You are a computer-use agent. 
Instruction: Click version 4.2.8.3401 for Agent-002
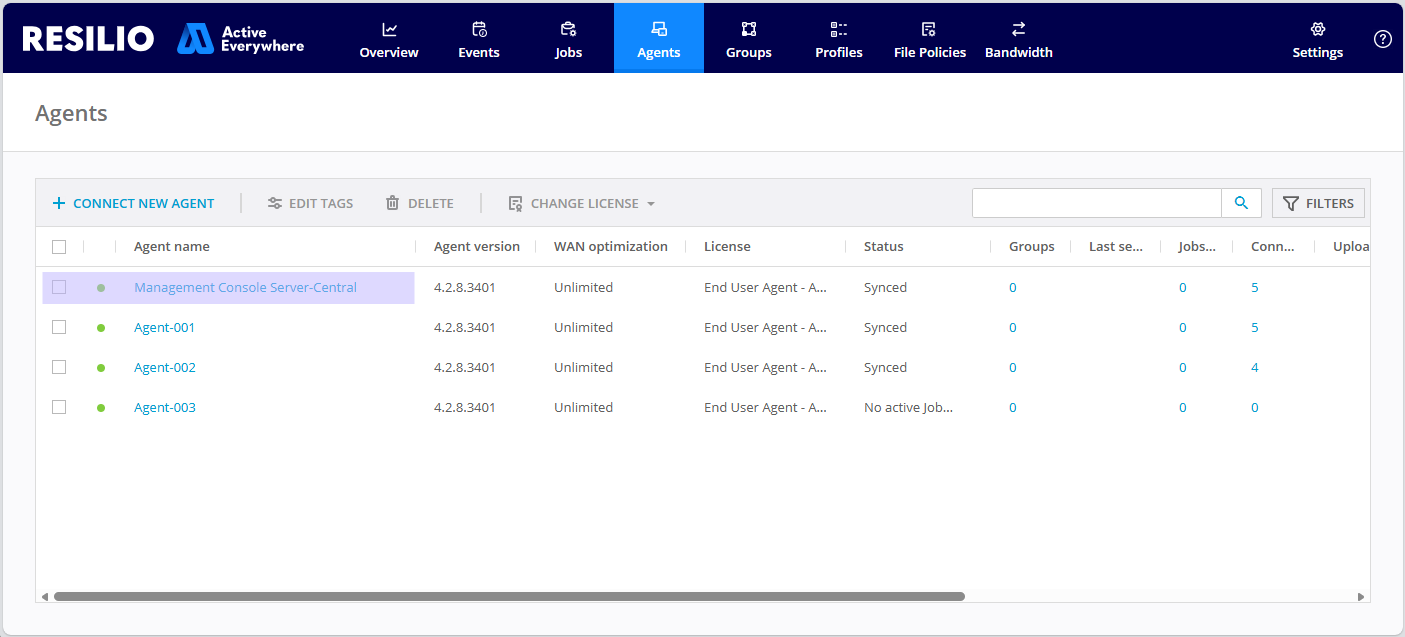(465, 367)
